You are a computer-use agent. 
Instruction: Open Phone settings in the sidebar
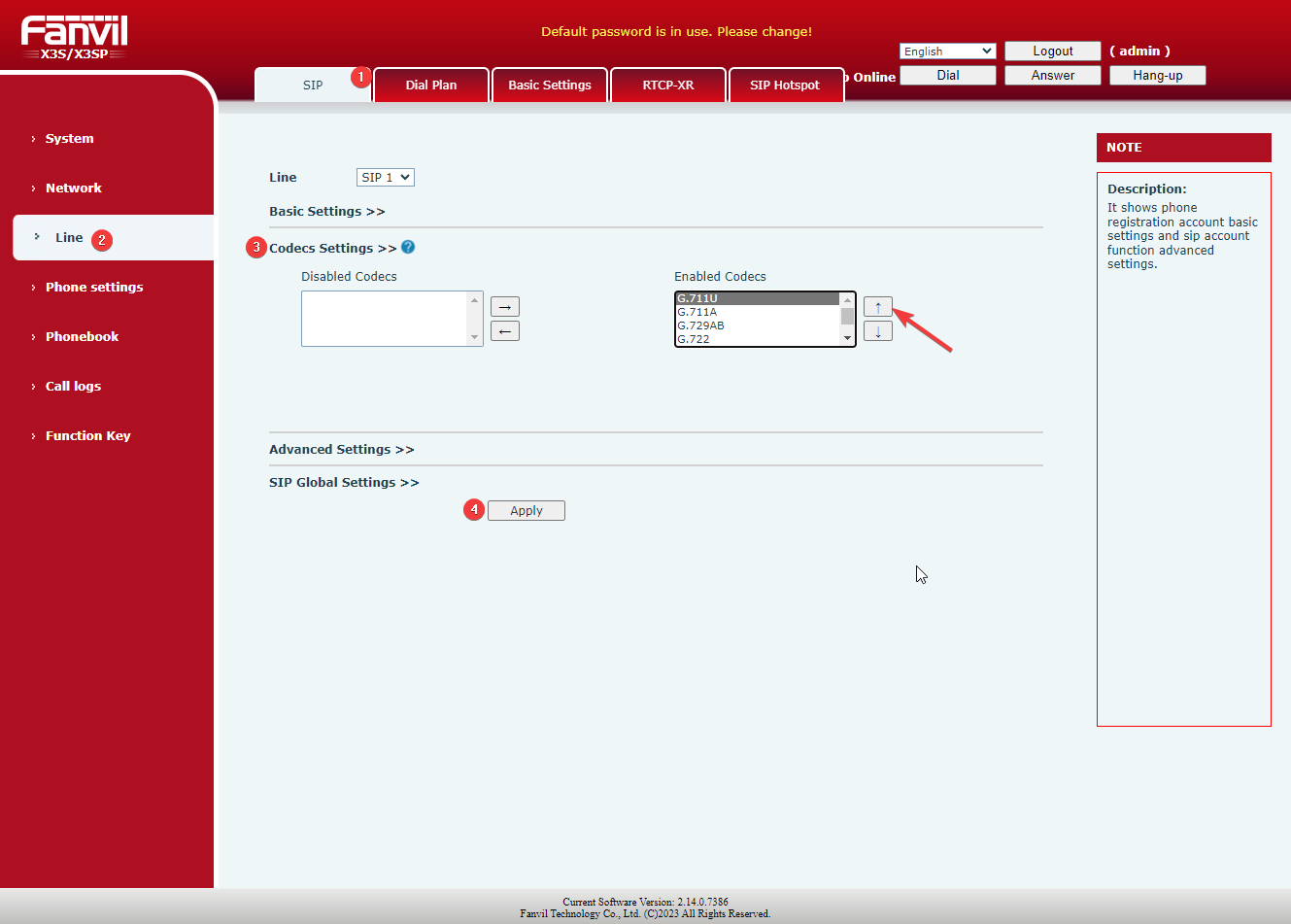click(x=94, y=287)
